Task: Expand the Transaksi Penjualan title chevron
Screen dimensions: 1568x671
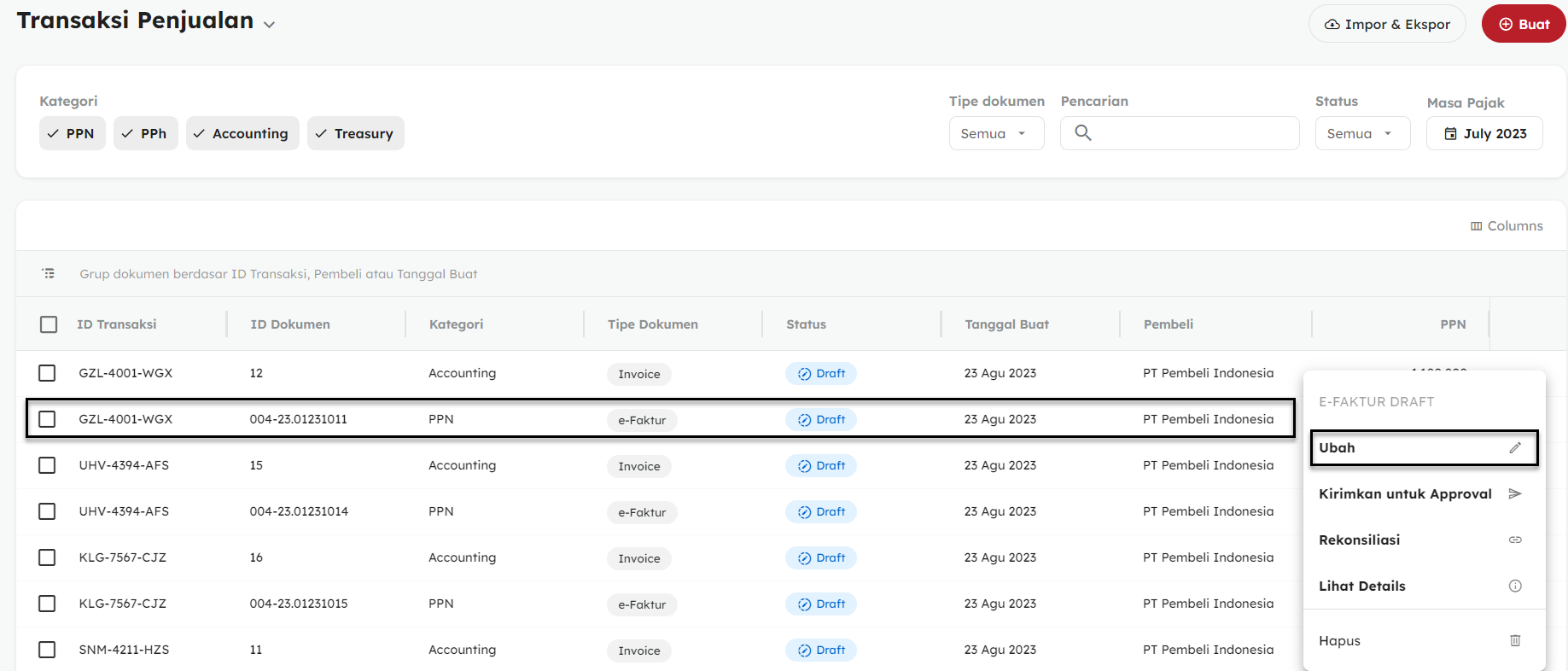Action: pos(270,25)
